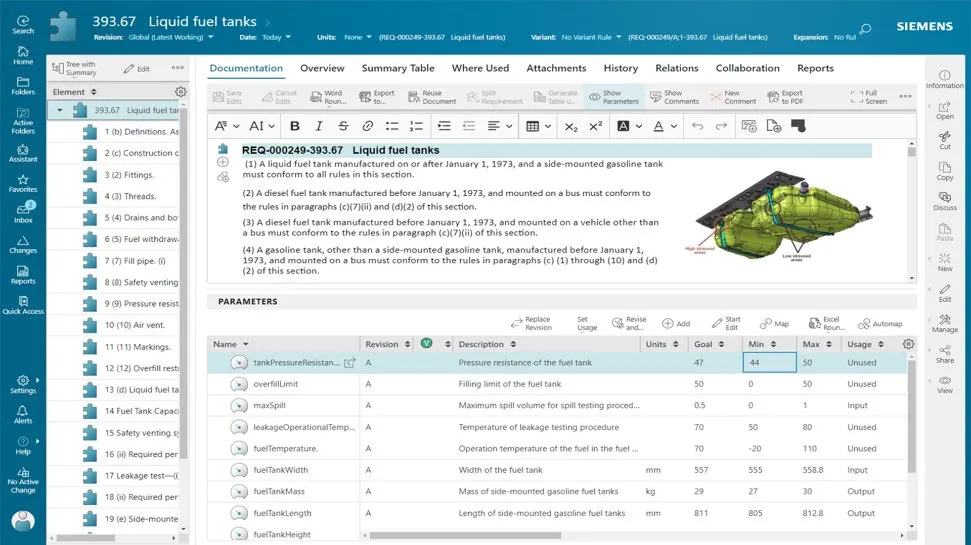The image size is (971, 545).
Task: Open the Where Used tab
Action: (x=480, y=68)
